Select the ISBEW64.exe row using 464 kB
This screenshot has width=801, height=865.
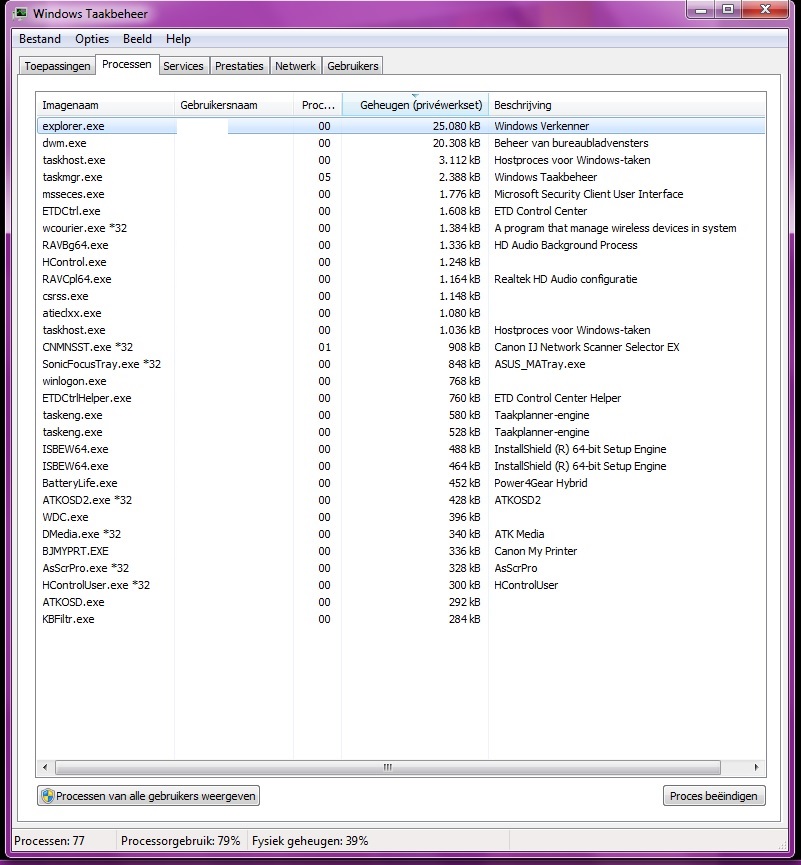[x=401, y=466]
